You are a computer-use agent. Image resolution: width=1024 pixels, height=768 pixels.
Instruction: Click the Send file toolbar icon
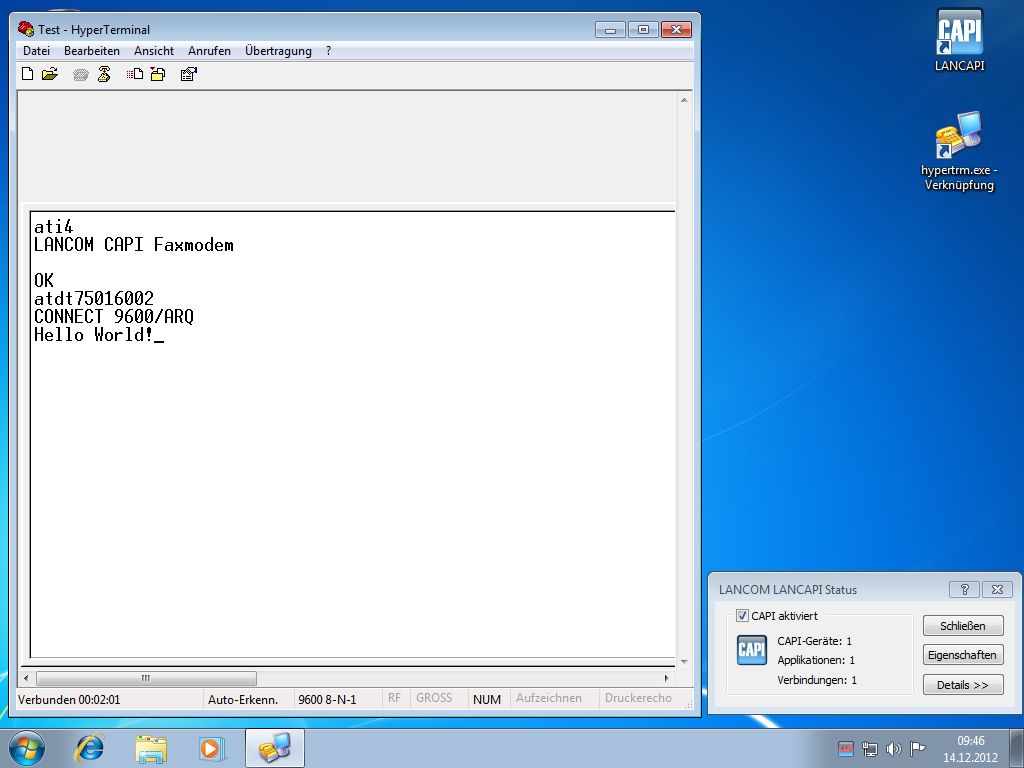(x=135, y=74)
